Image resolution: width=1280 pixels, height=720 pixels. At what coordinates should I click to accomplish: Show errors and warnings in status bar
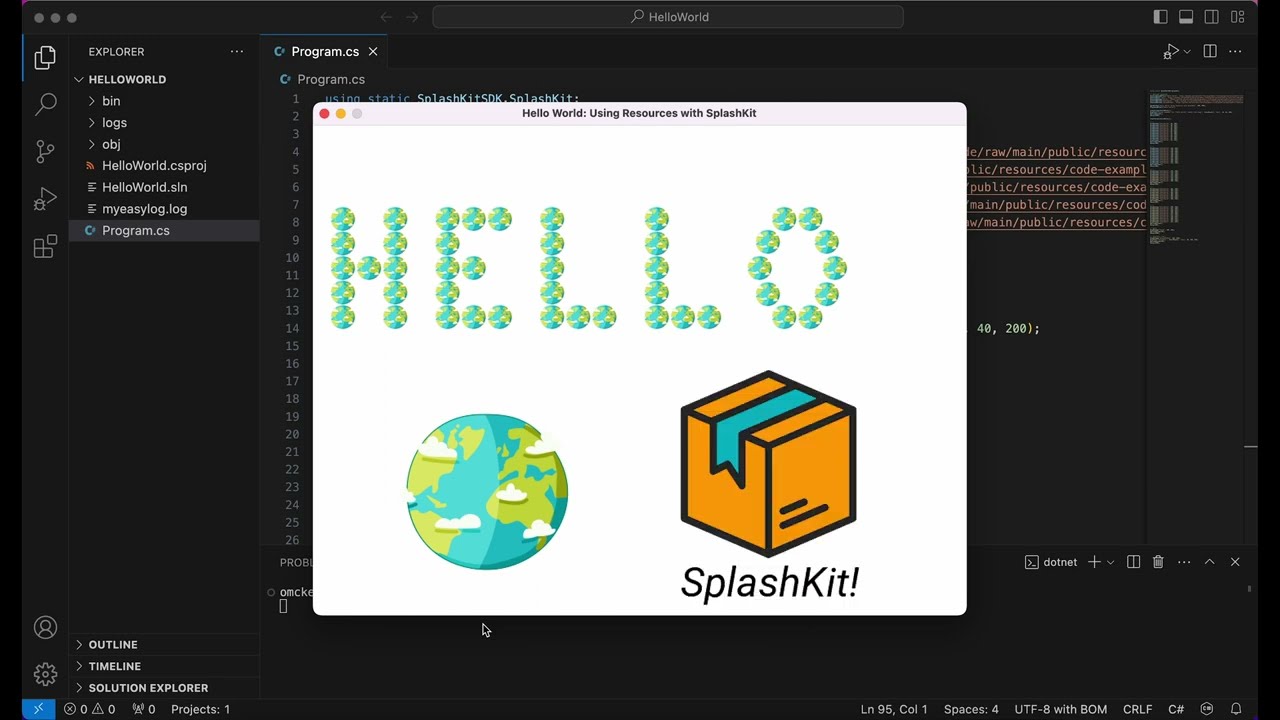[x=89, y=709]
